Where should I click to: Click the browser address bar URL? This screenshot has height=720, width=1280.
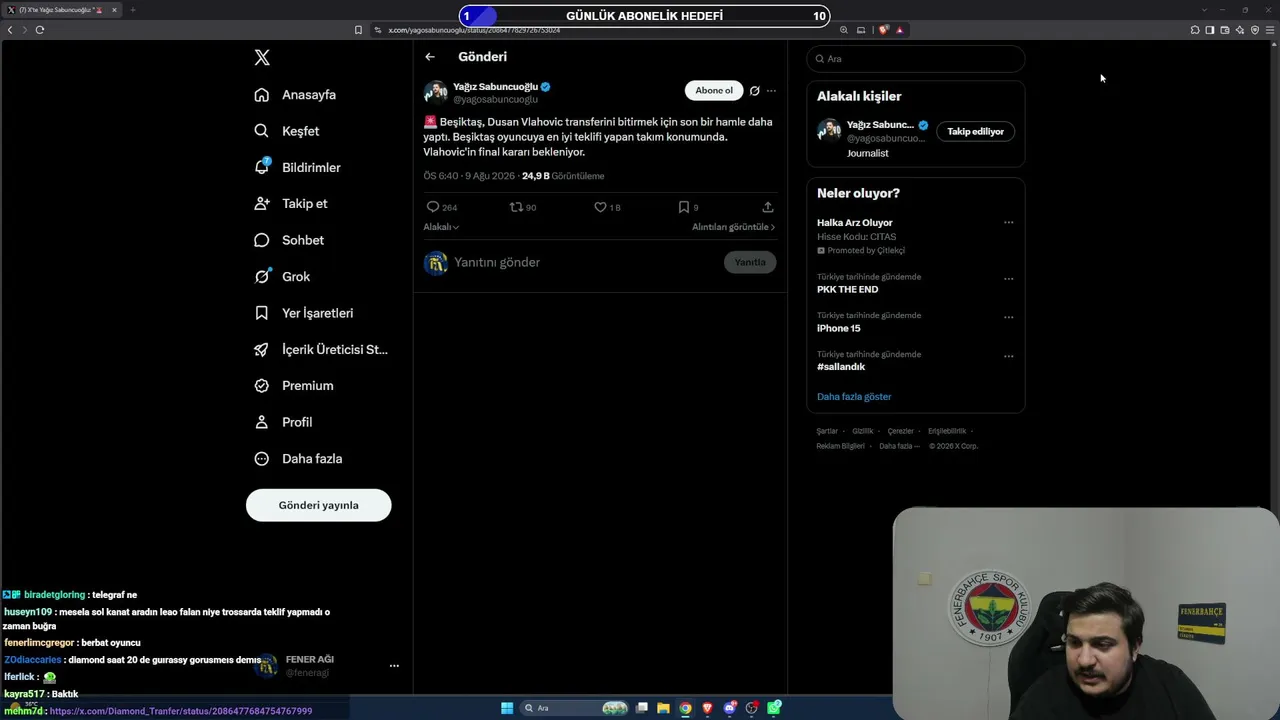pos(474,30)
